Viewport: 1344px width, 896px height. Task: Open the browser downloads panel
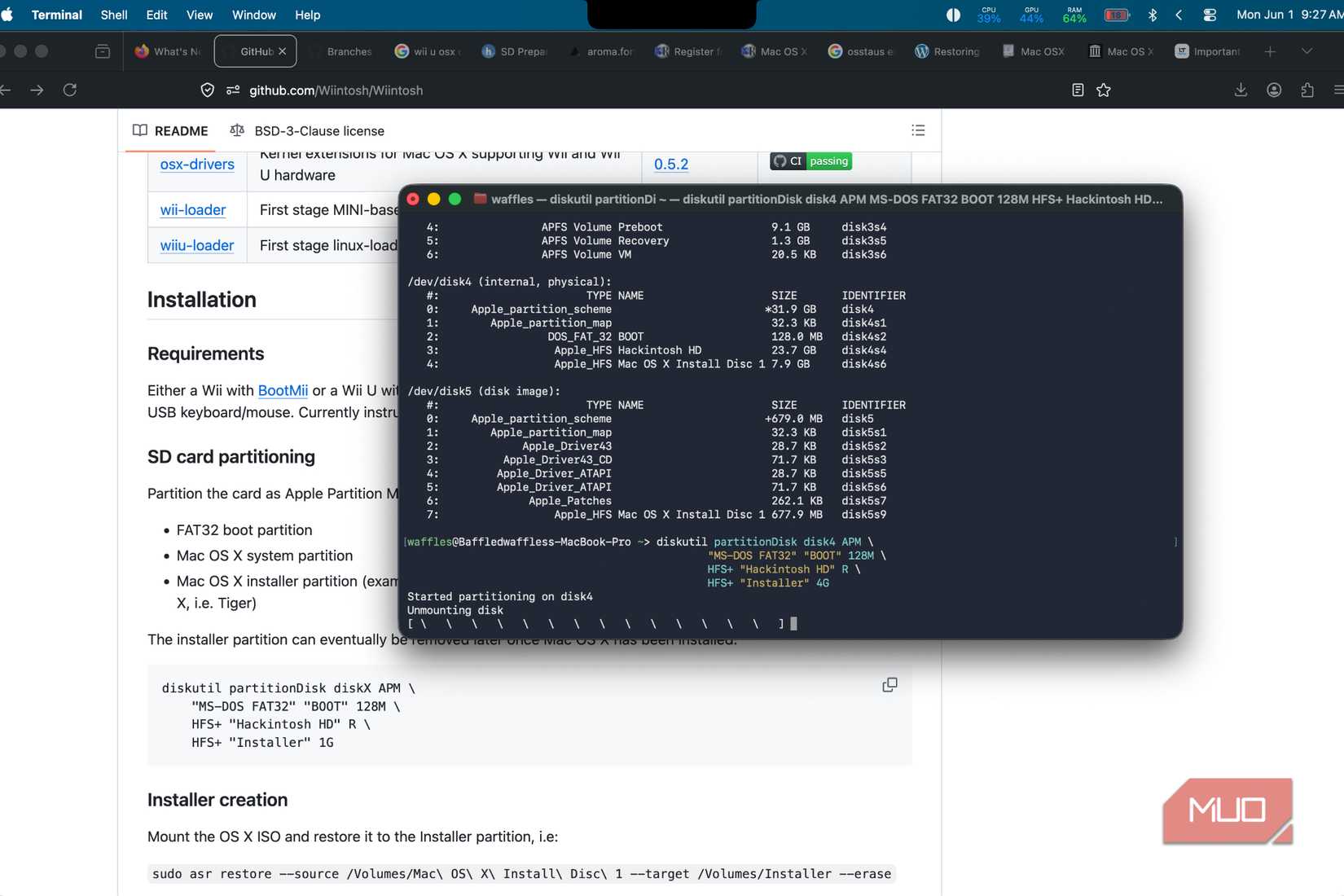(x=1241, y=90)
